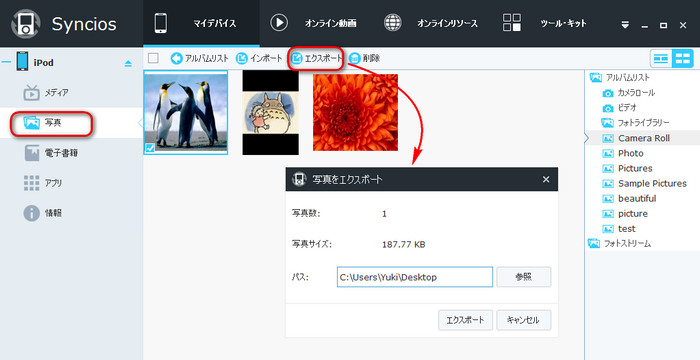
Task: Select the orange flower thumbnail
Action: 355,113
